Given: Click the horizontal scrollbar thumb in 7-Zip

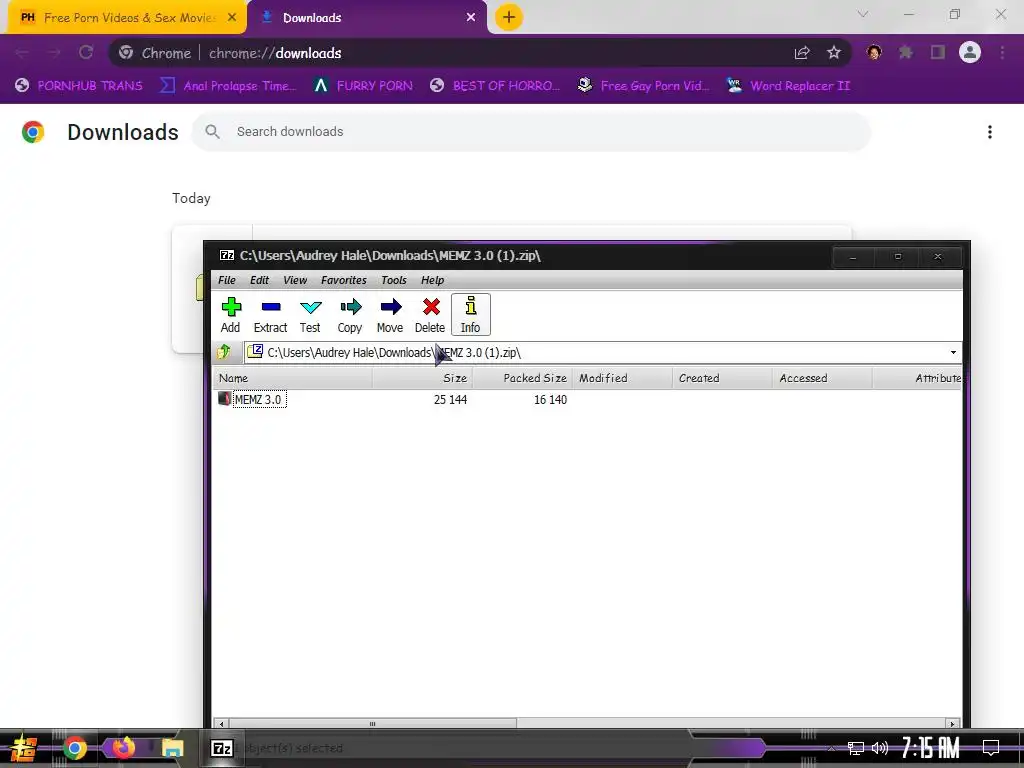Looking at the screenshot, I should [372, 724].
